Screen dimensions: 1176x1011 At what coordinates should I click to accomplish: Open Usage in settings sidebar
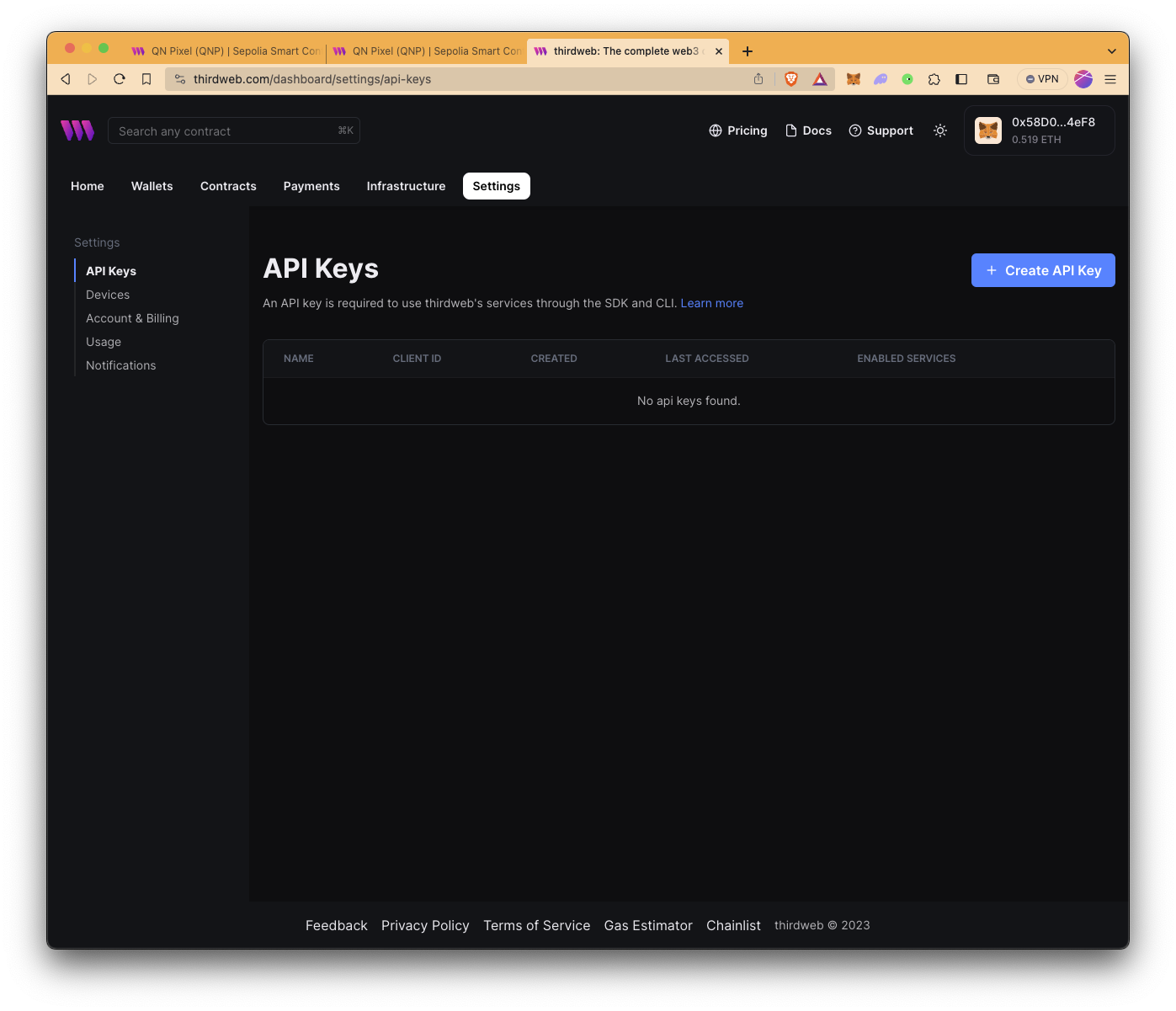(x=104, y=342)
